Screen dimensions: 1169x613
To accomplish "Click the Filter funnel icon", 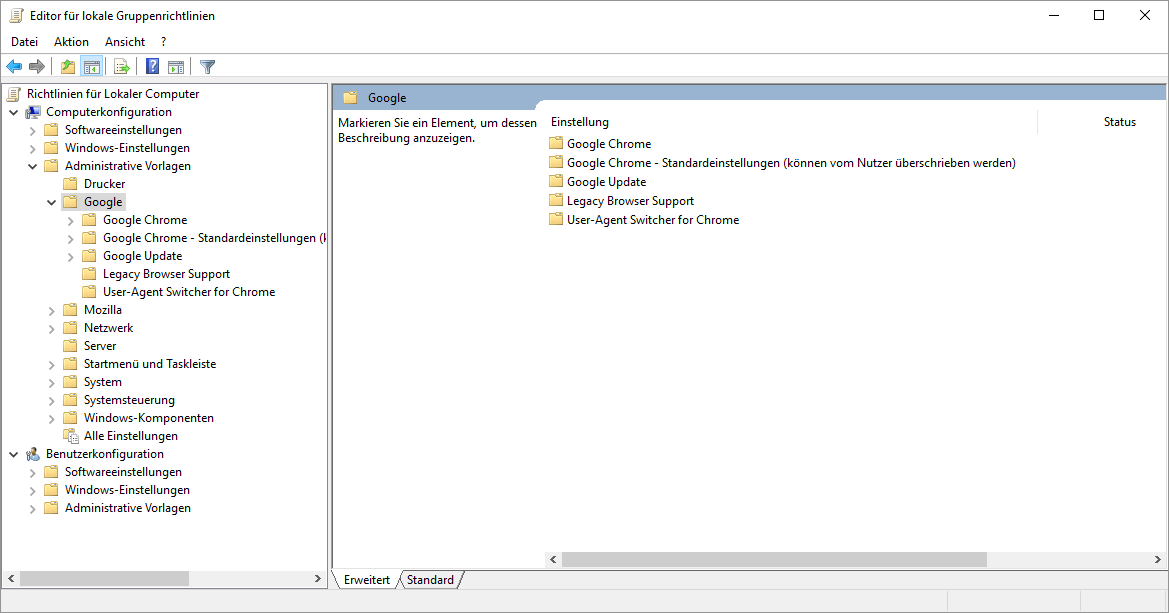I will click(207, 67).
